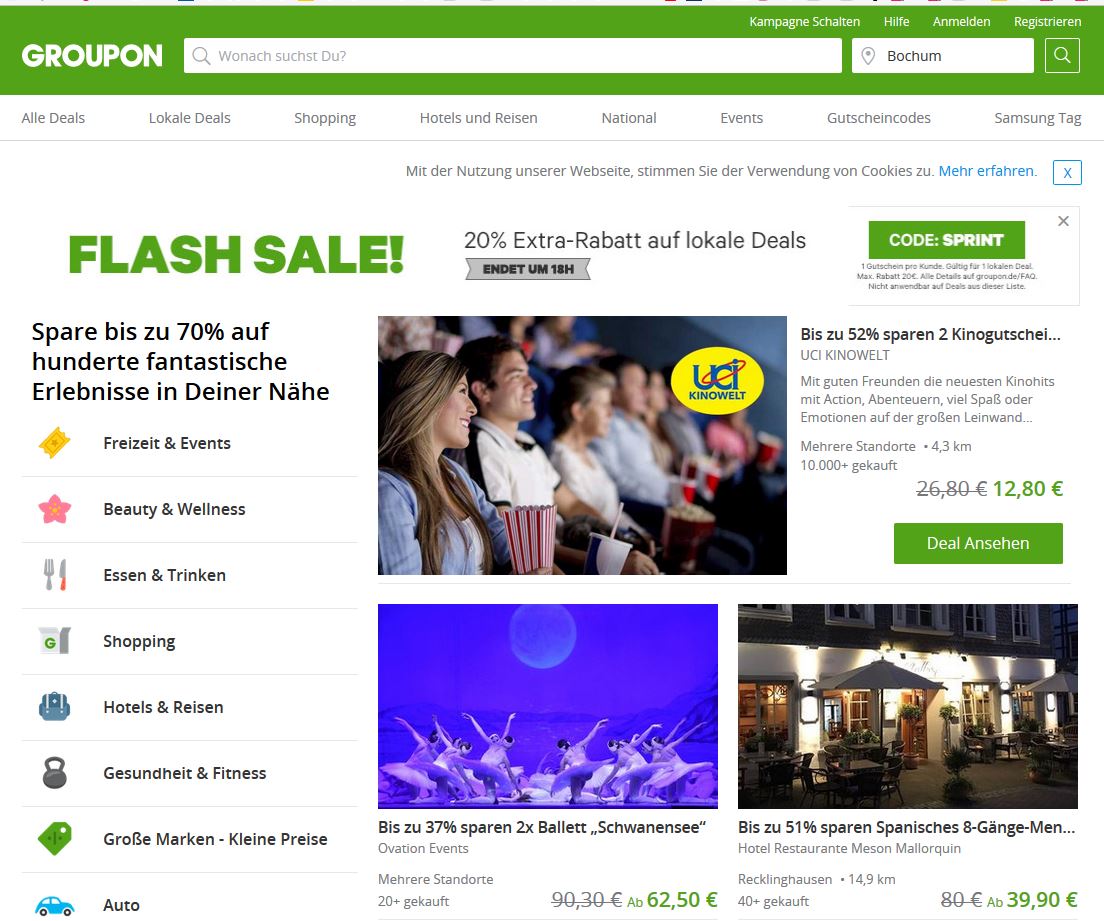The image size is (1104, 921).
Task: Open the Anmelden login link
Action: [x=961, y=22]
